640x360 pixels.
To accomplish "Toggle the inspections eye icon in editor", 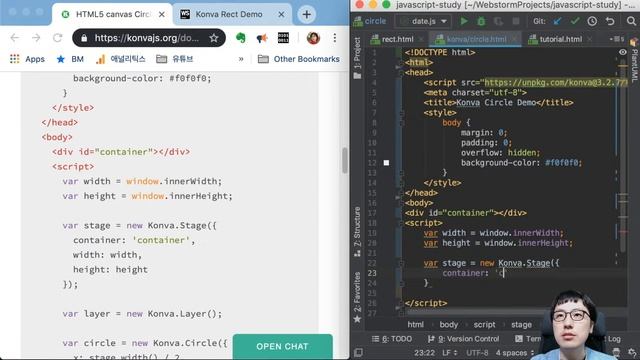I will (x=622, y=52).
